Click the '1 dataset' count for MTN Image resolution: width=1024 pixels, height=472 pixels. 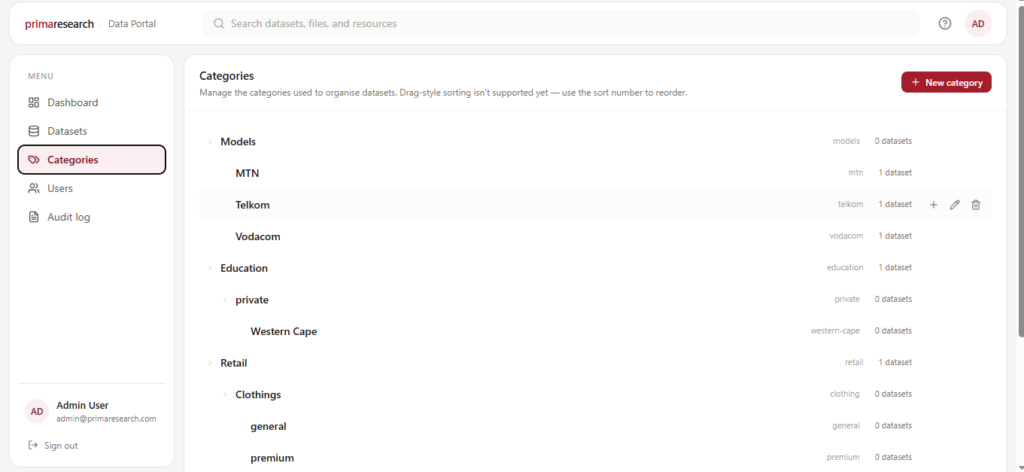(x=895, y=173)
